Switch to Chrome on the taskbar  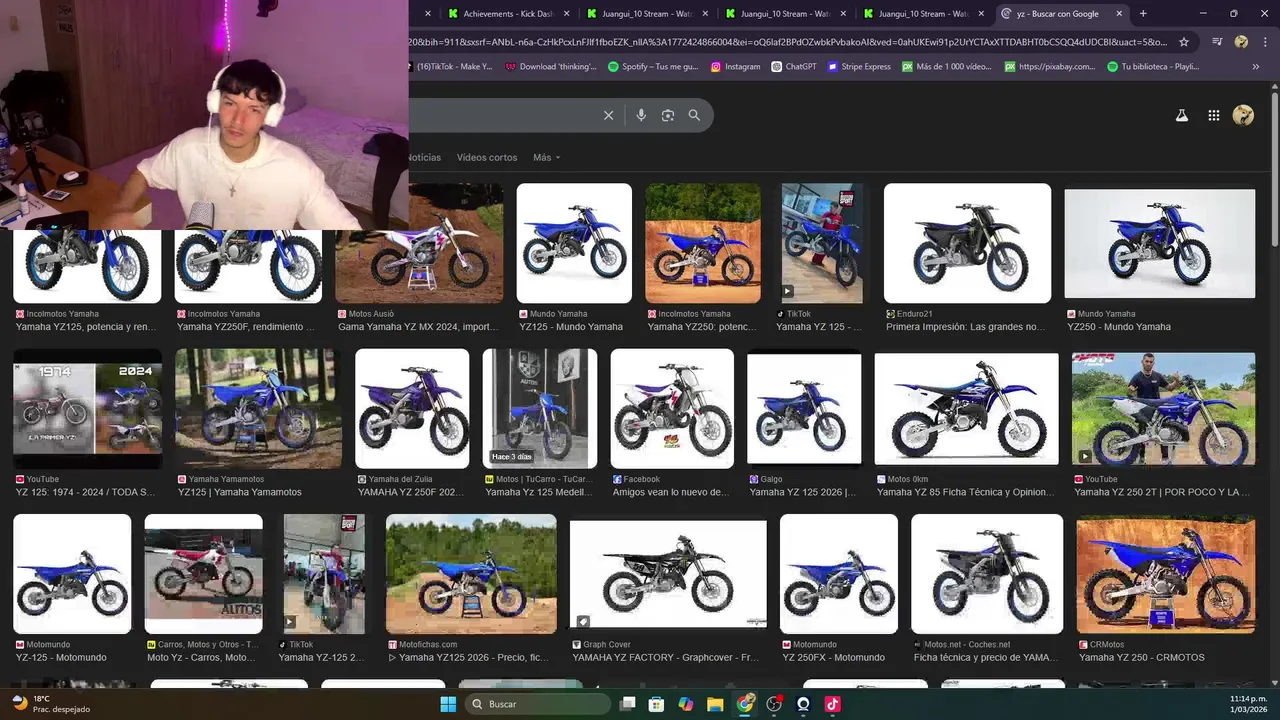(x=745, y=704)
